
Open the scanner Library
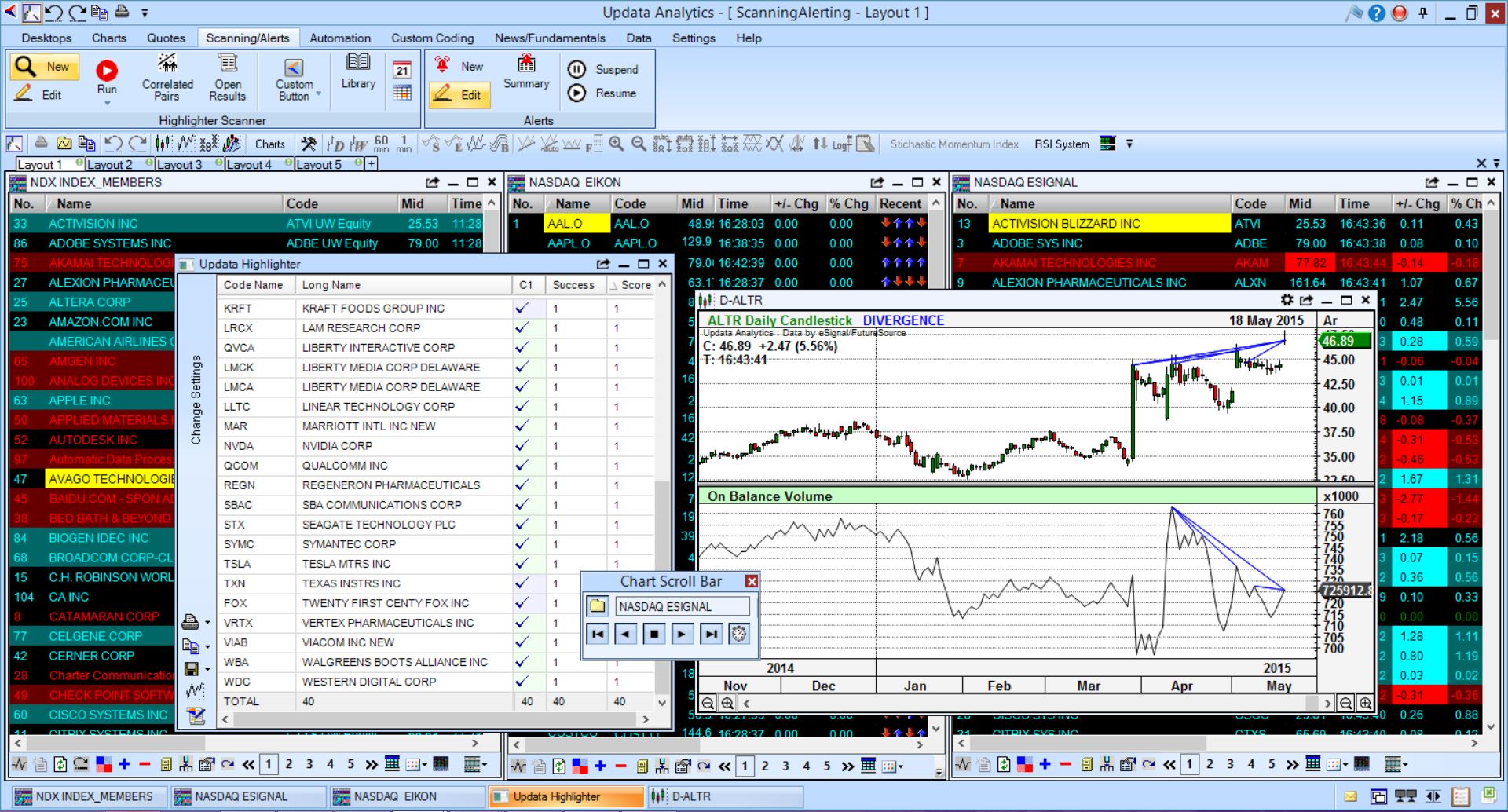tap(358, 71)
